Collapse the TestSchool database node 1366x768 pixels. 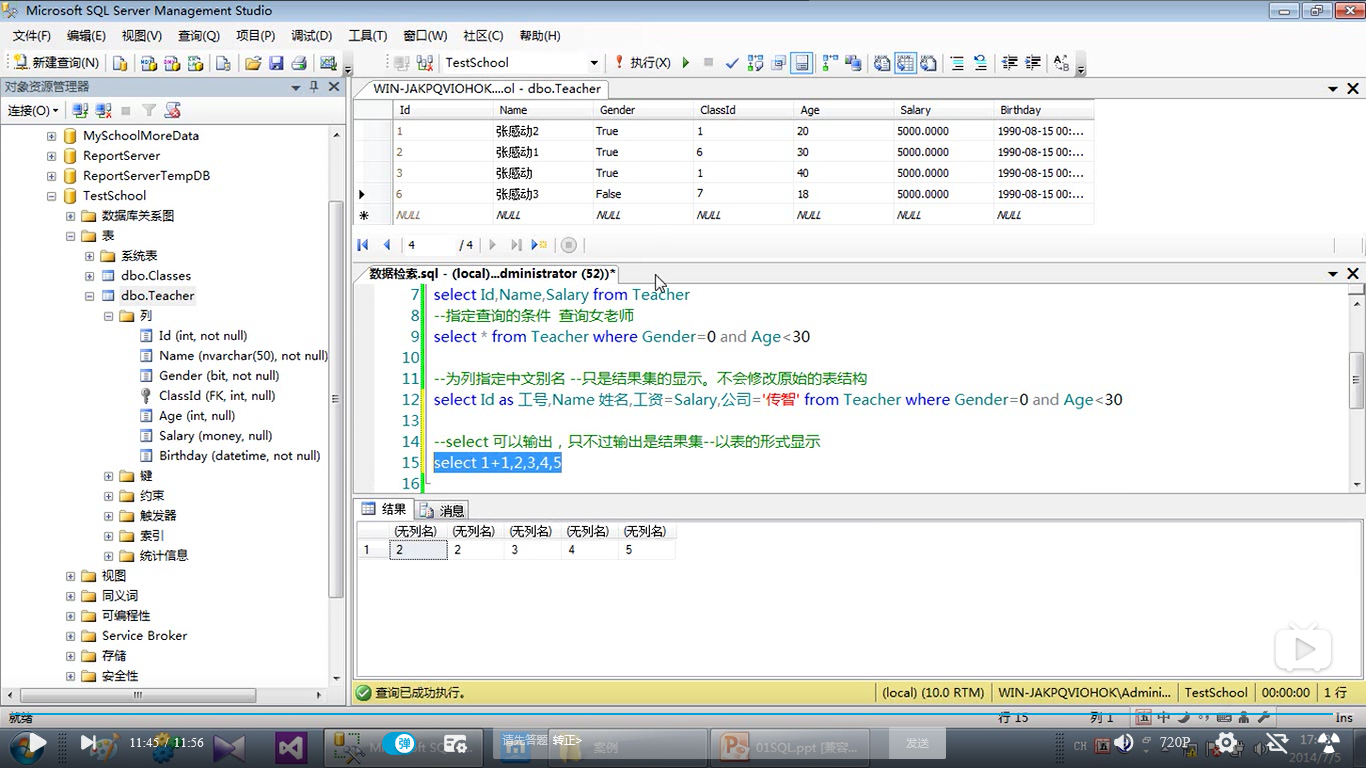pos(51,196)
